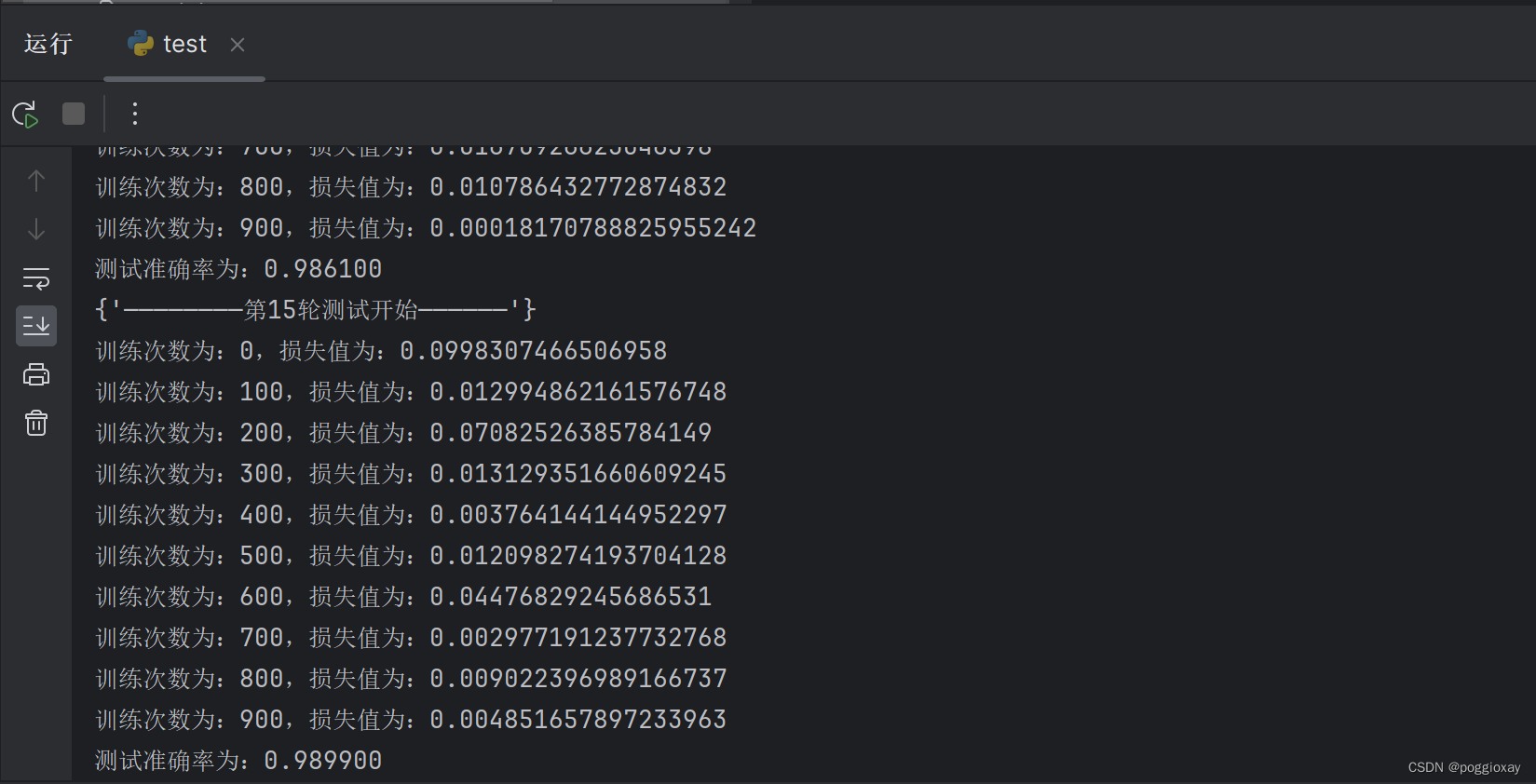
Task: Switch to the test run tab
Action: click(184, 44)
